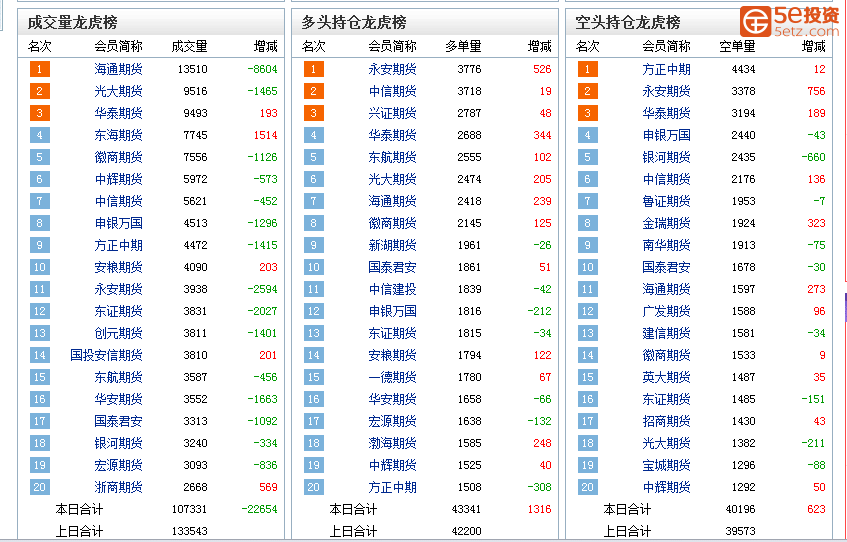Open 广发期货 member link

coord(666,311)
